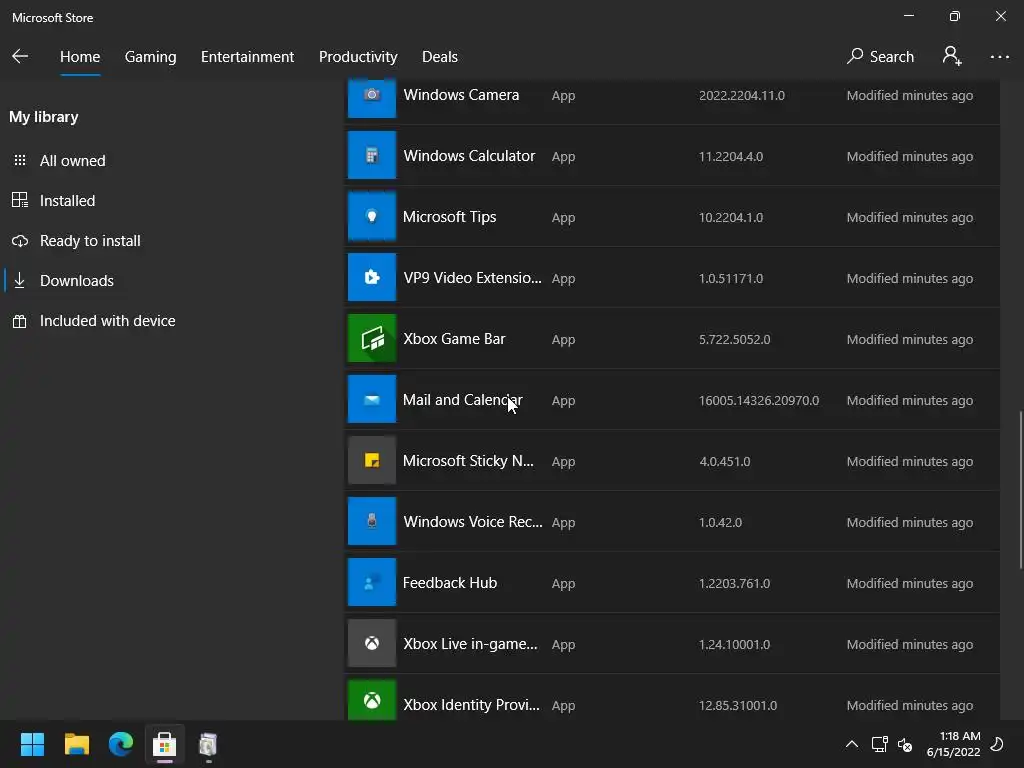Image resolution: width=1024 pixels, height=768 pixels.
Task: Click the Xbox Game Bar icon
Action: (372, 338)
